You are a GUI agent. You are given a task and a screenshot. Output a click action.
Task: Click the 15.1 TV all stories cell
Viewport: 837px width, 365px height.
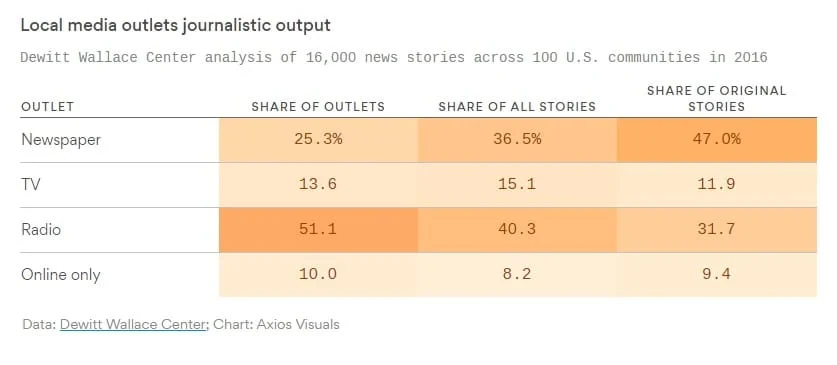click(x=517, y=185)
